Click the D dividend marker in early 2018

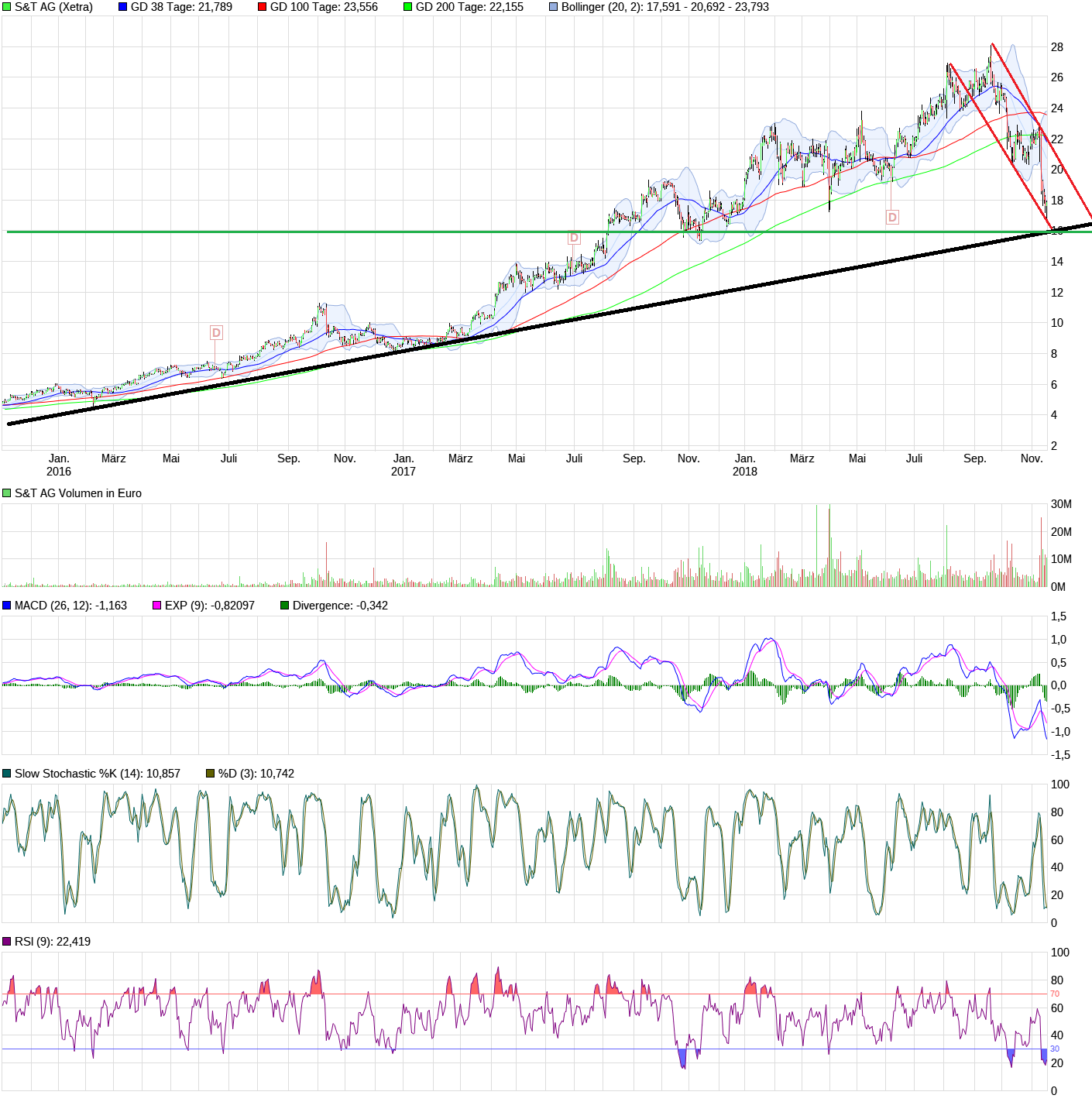894,217
